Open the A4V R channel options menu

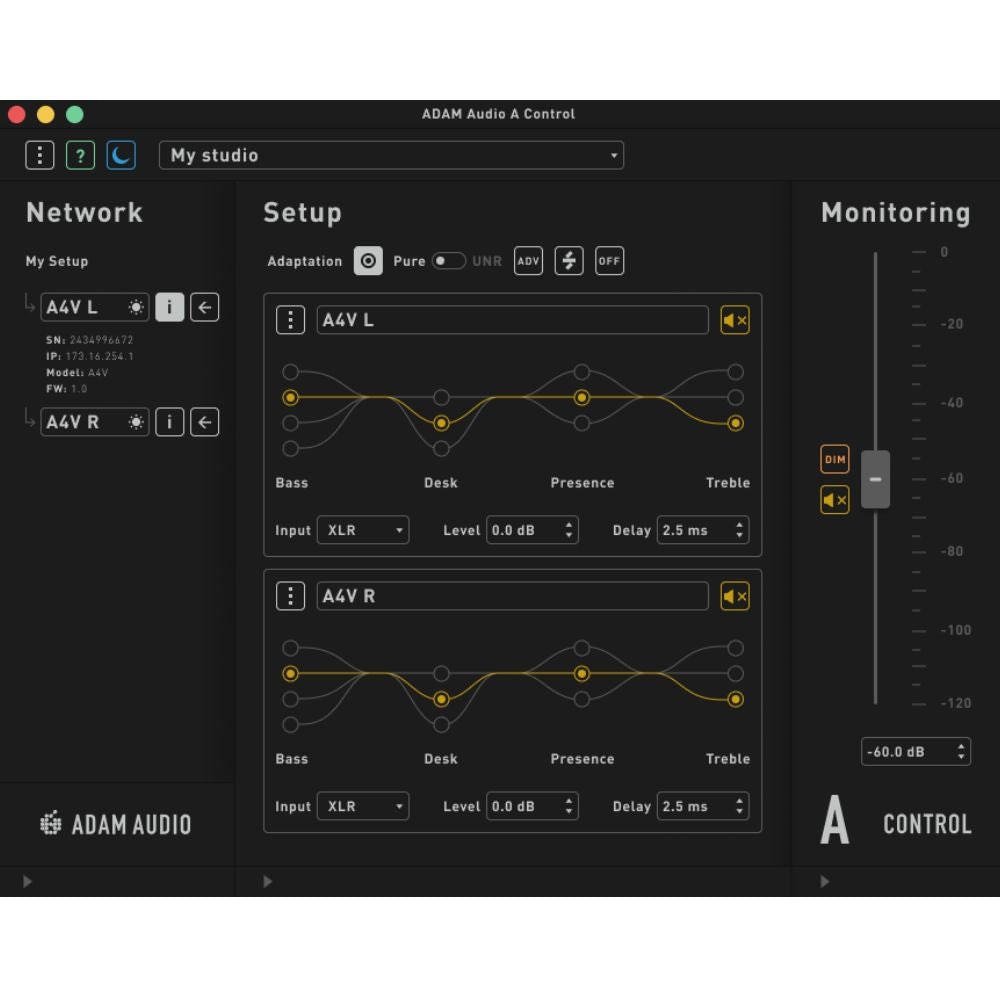point(290,596)
